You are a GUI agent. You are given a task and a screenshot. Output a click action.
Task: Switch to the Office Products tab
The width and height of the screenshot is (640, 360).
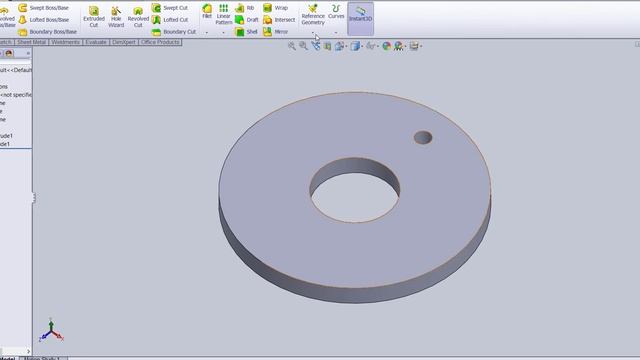160,42
